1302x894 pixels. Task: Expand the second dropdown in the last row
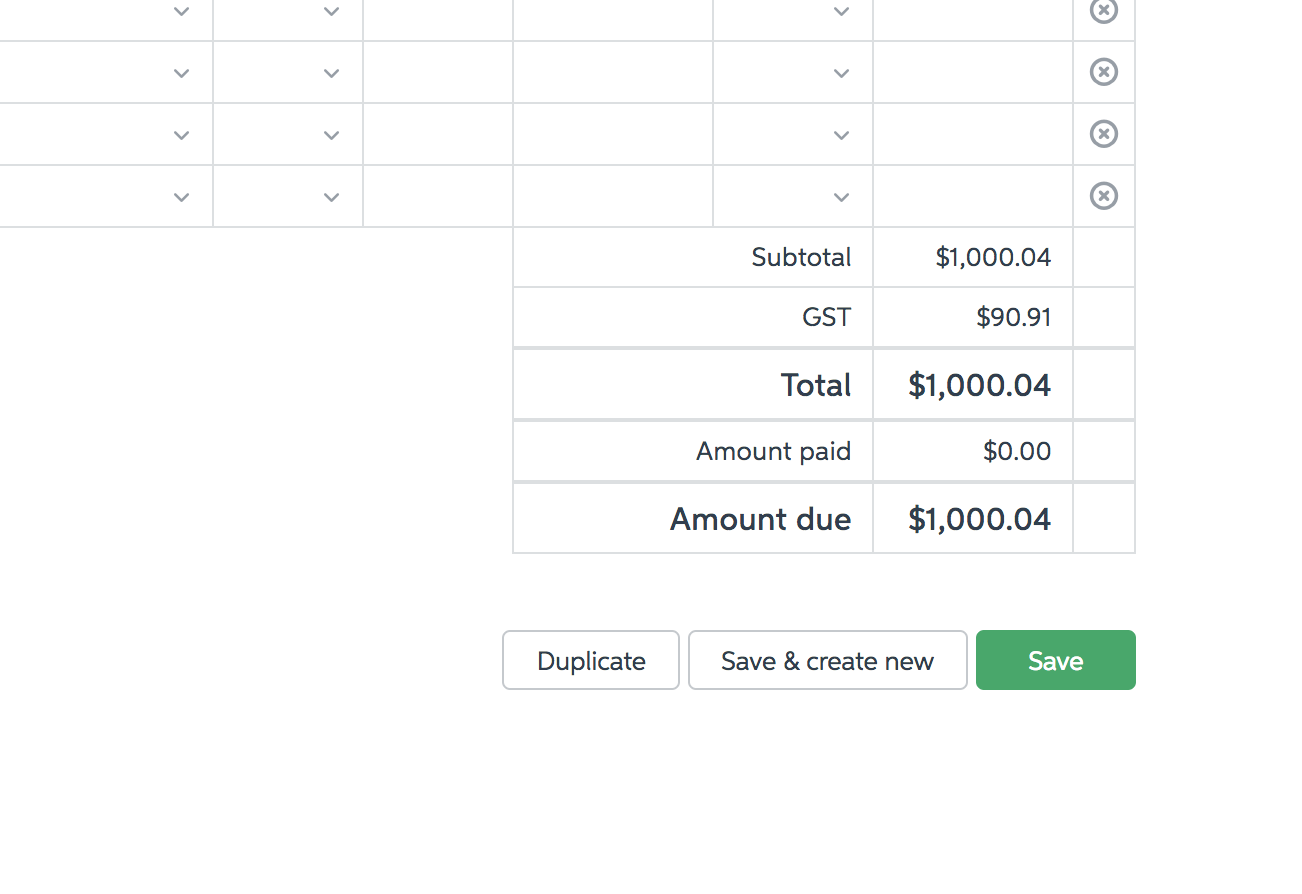click(x=331, y=197)
